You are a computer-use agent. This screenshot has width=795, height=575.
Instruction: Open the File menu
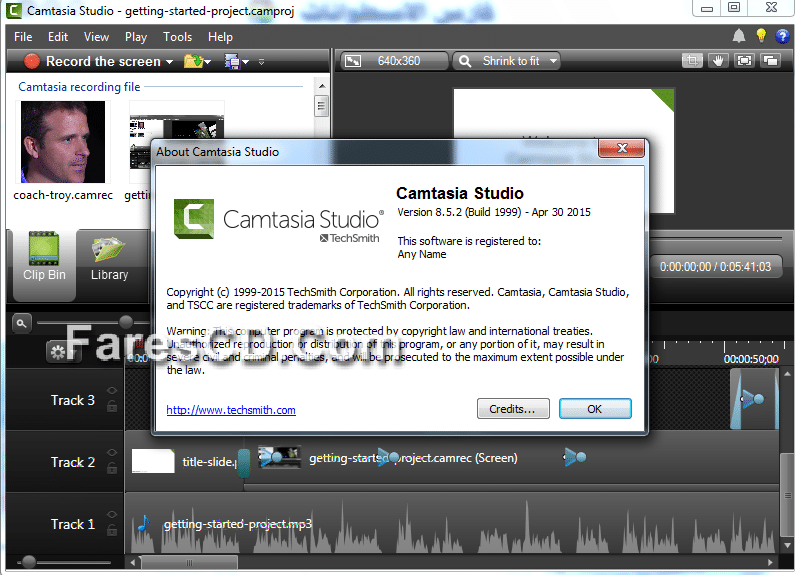click(x=23, y=37)
